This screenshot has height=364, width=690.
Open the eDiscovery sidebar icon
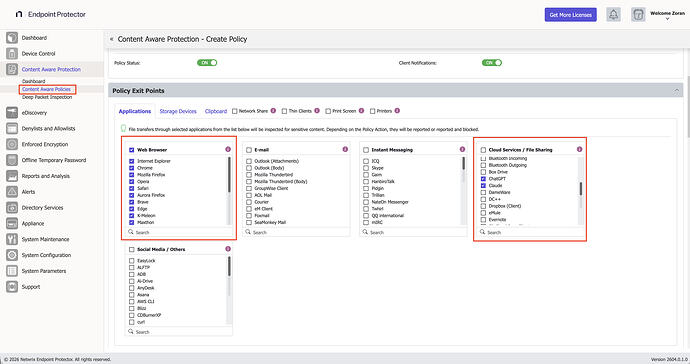[12, 112]
